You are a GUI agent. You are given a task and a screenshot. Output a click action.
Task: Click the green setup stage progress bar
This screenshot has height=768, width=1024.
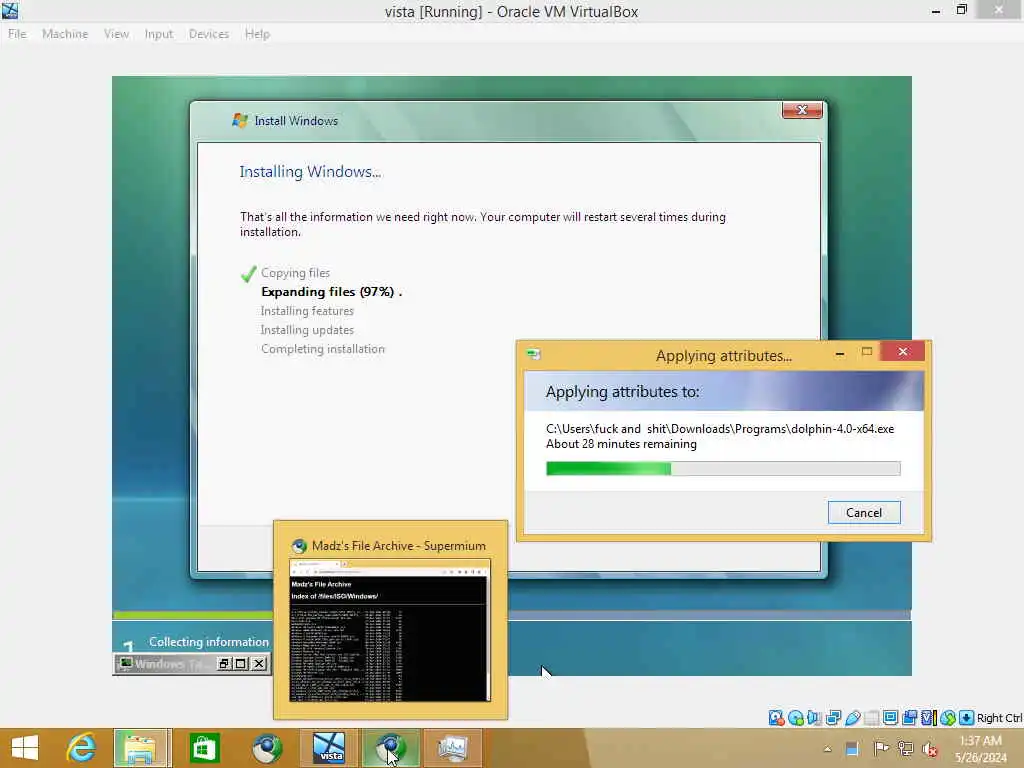193,615
